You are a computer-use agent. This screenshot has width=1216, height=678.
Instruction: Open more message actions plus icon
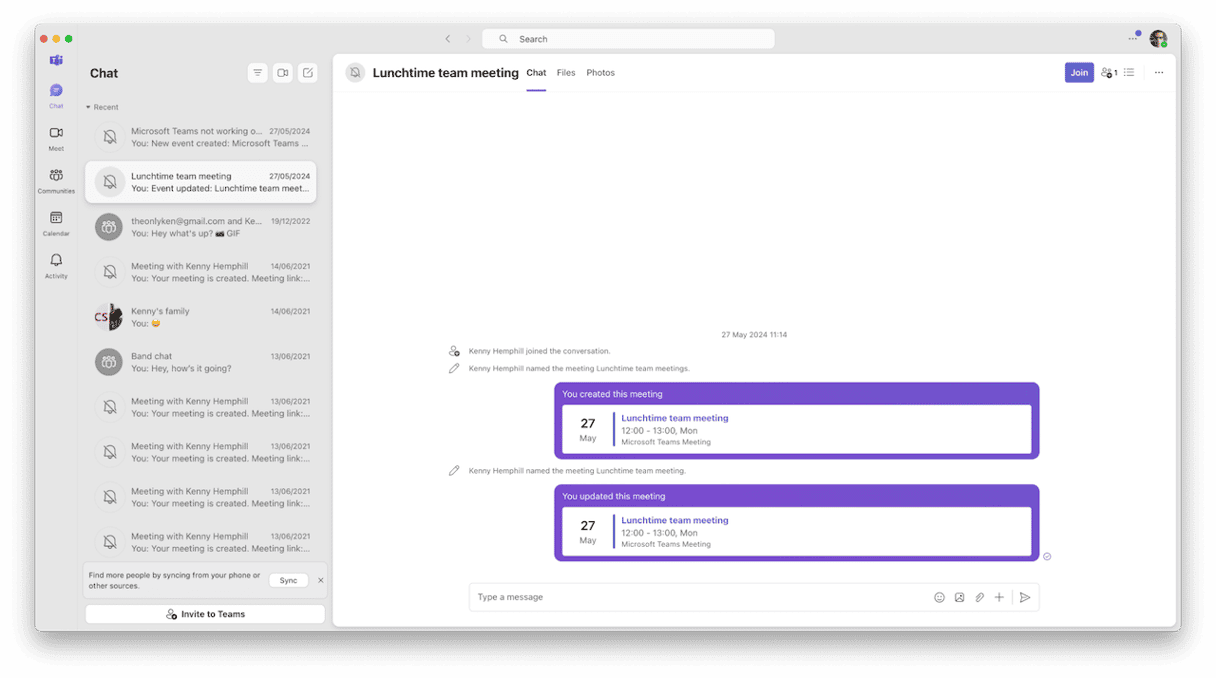tap(999, 597)
